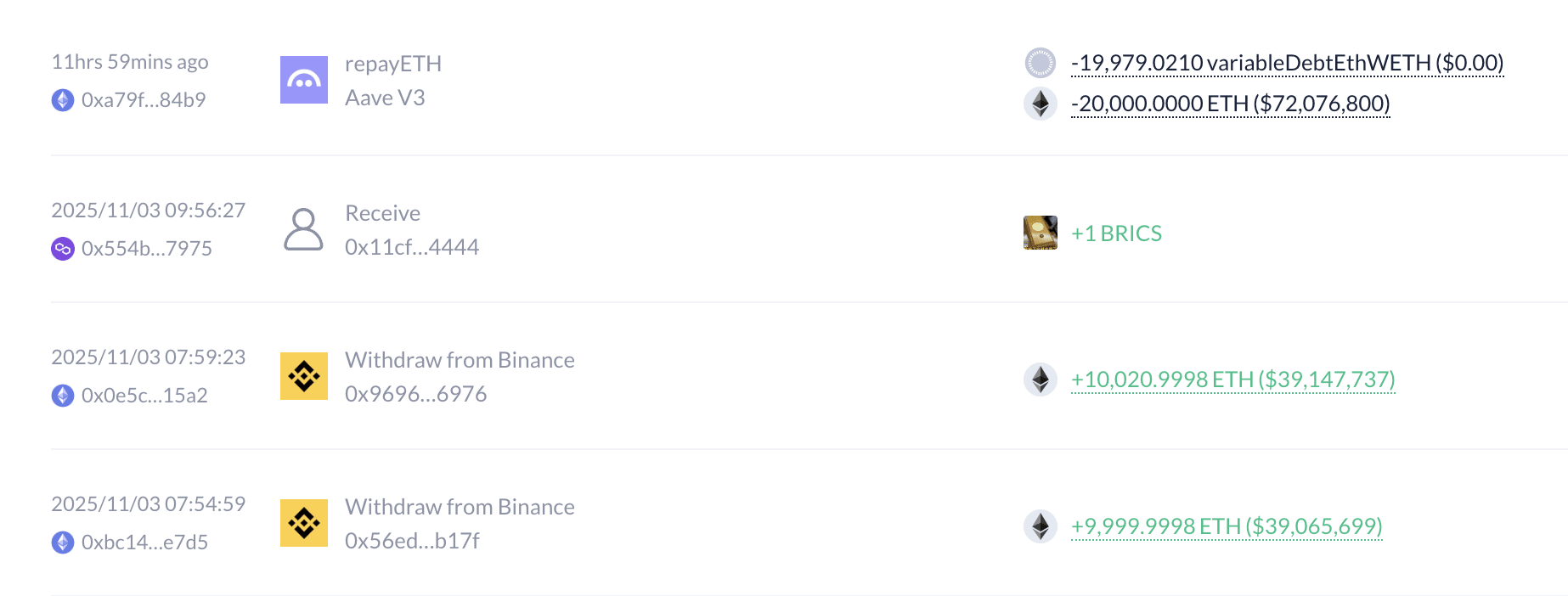This screenshot has height=596, width=1568.
Task: Click the variableDebtEthWETH token icon
Action: pyautogui.click(x=1040, y=63)
